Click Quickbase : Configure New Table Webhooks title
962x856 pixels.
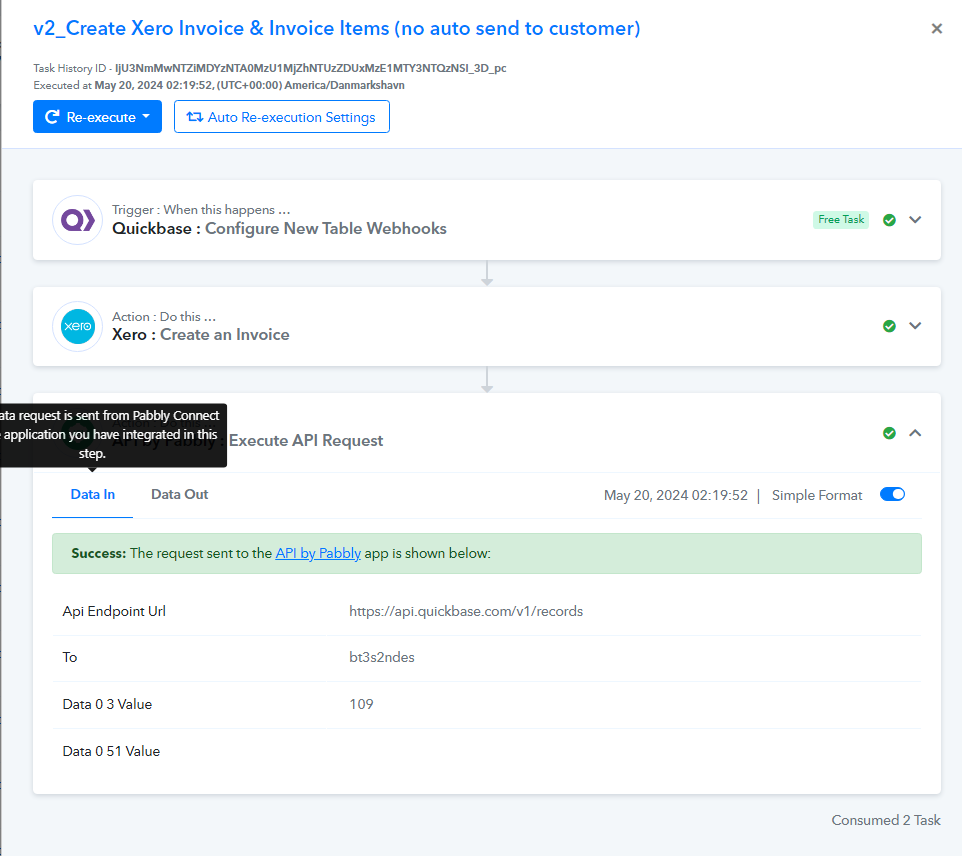coord(279,229)
